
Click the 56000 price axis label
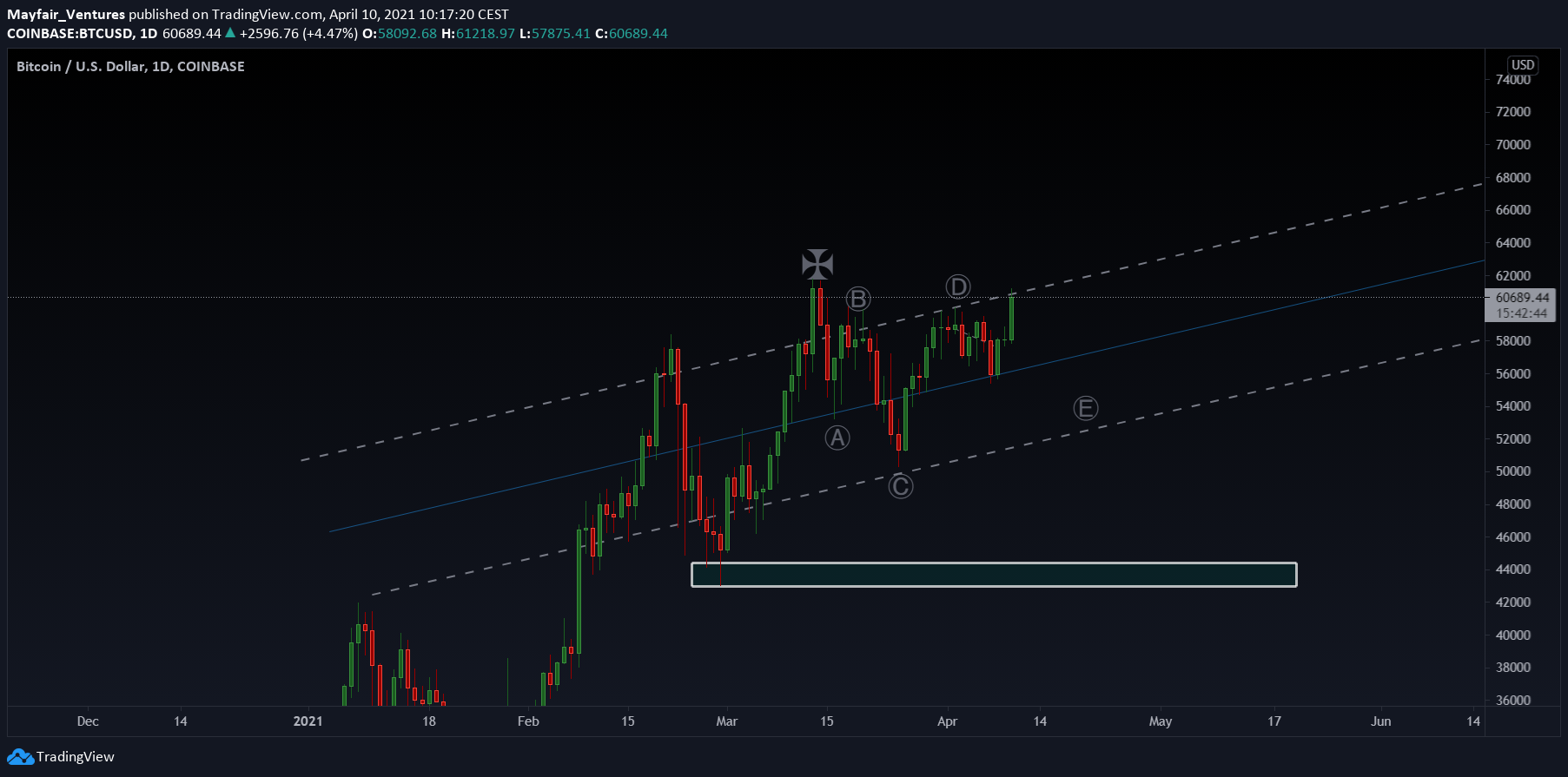1513,373
